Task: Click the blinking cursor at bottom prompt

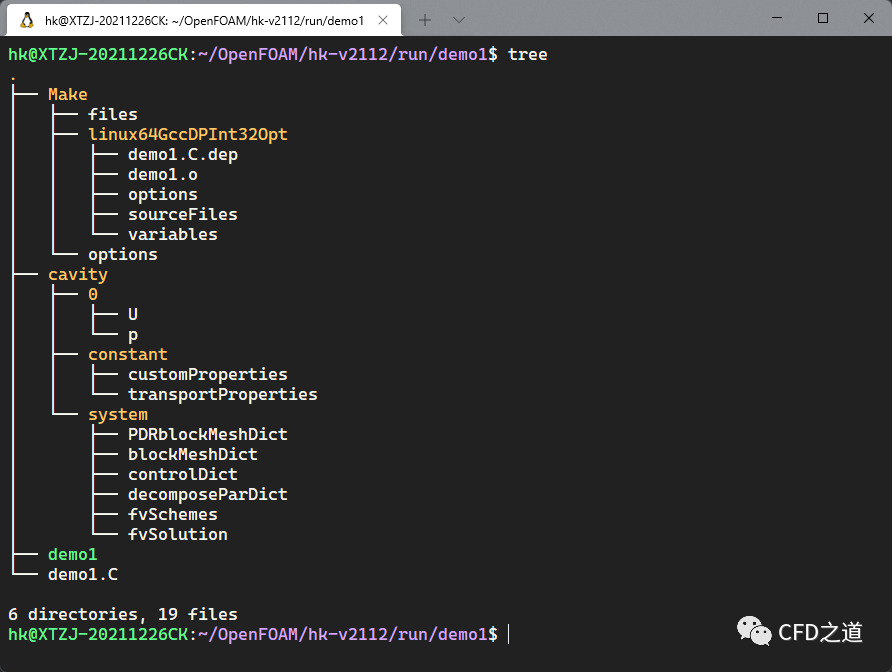Action: click(509, 634)
